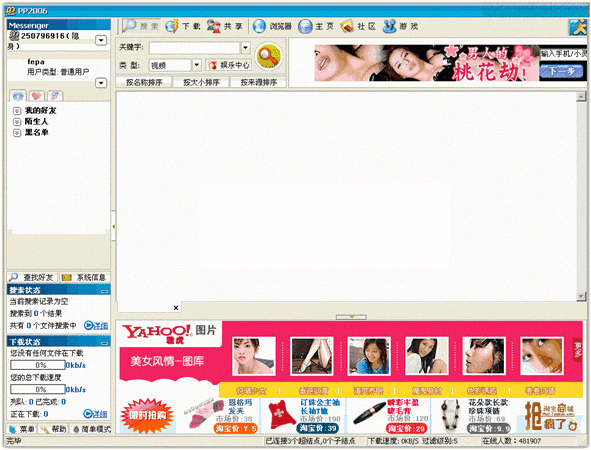The width and height of the screenshot is (591, 450).
Task: Minimize the 下载状态 panel
Action: tap(104, 343)
